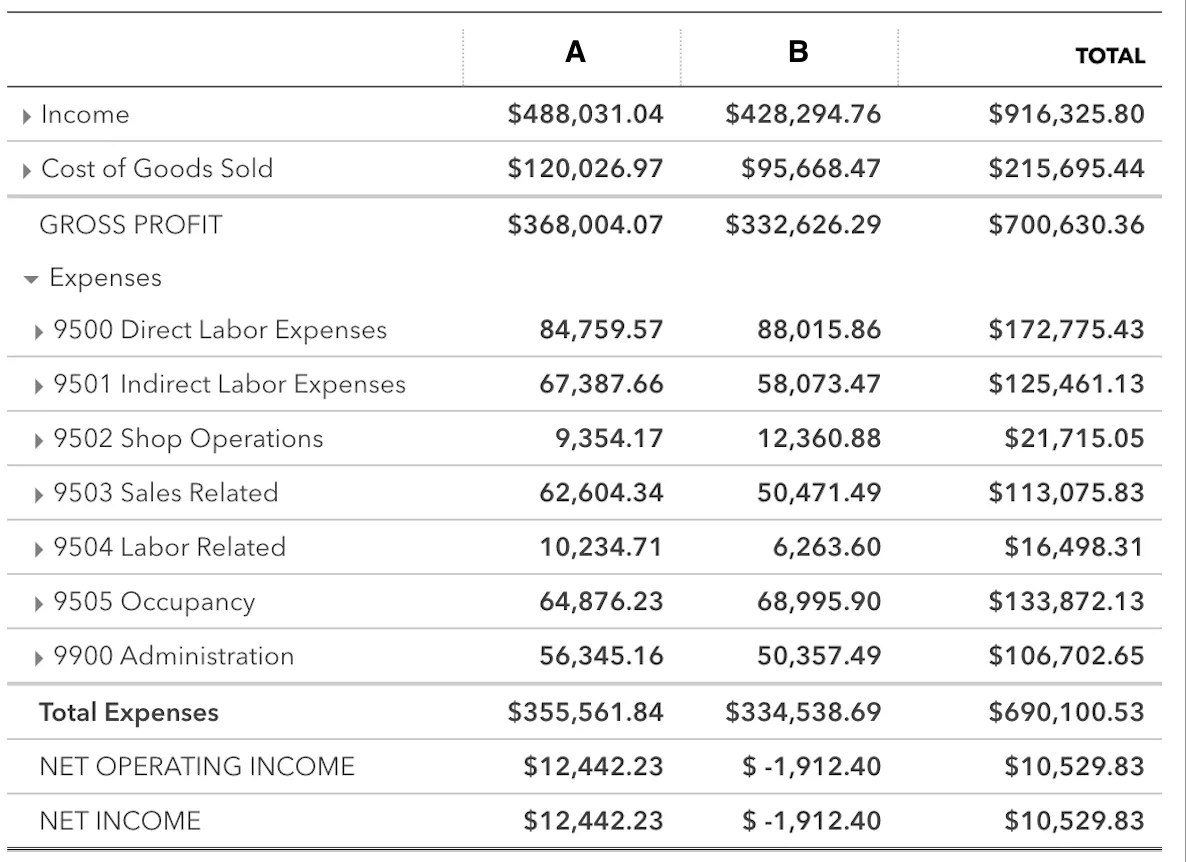The height and width of the screenshot is (862, 1186).
Task: Expand 9505 Occupancy row arrow
Action: [x=39, y=603]
